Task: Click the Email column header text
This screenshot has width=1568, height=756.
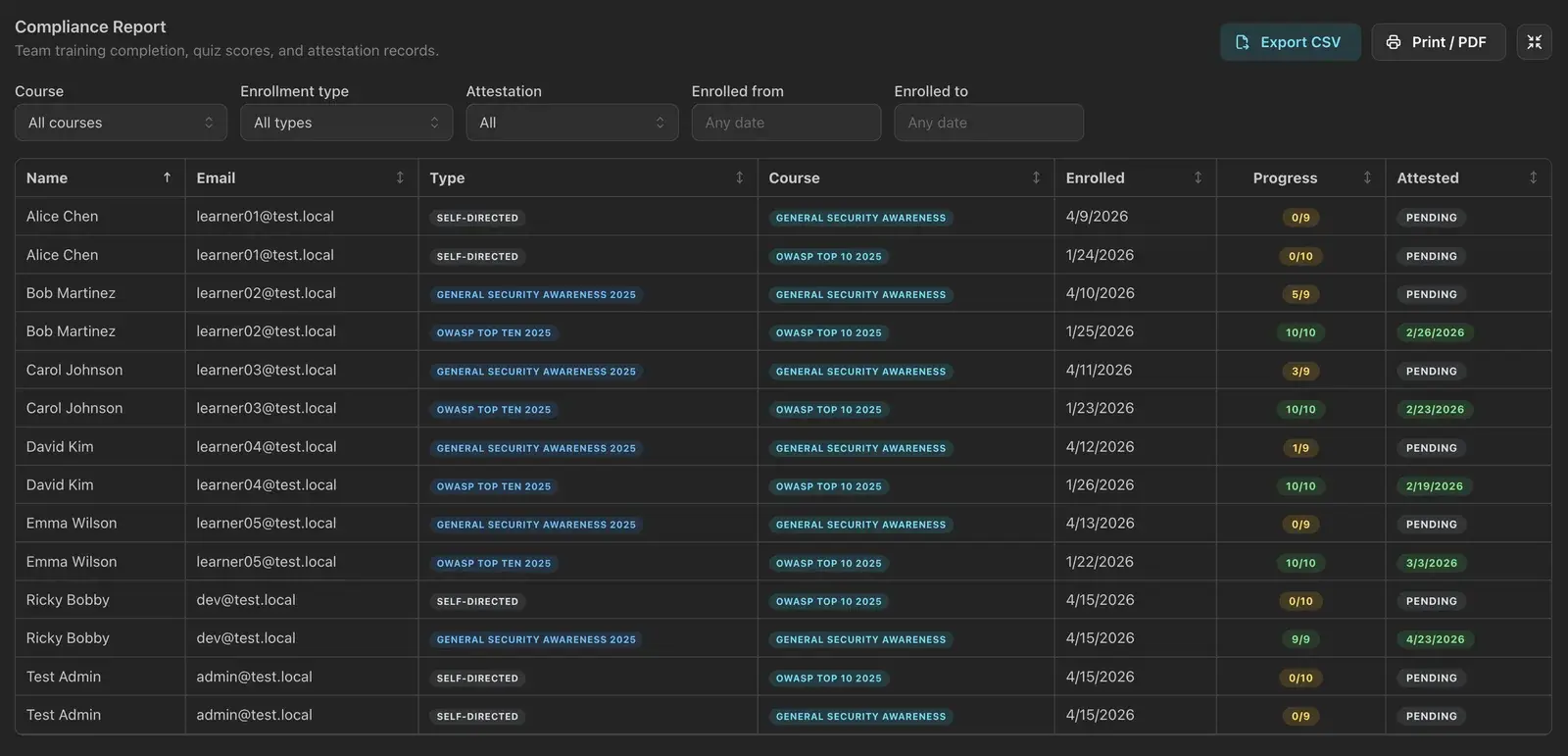Action: pos(216,177)
